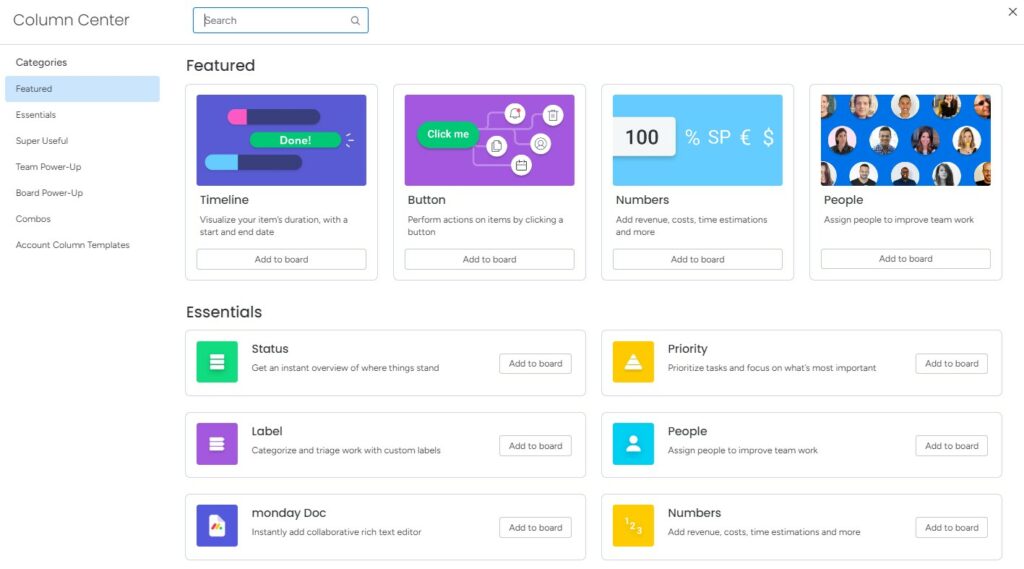Click the monday Doc column icon

217,526
